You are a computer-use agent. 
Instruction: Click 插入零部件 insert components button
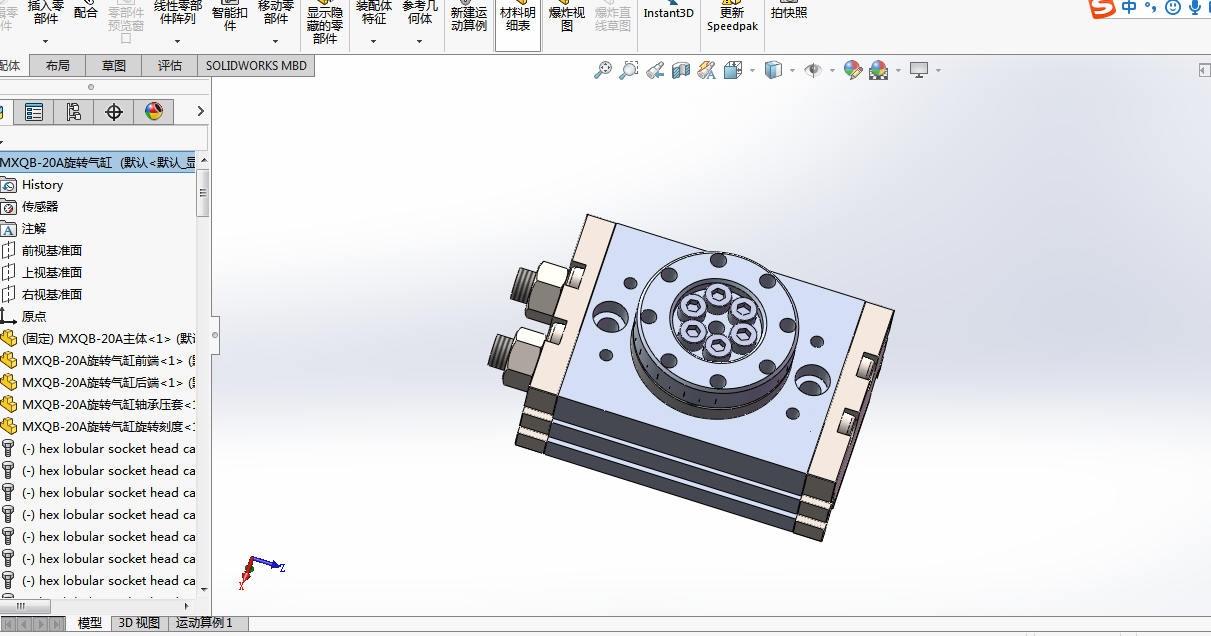(x=46, y=12)
